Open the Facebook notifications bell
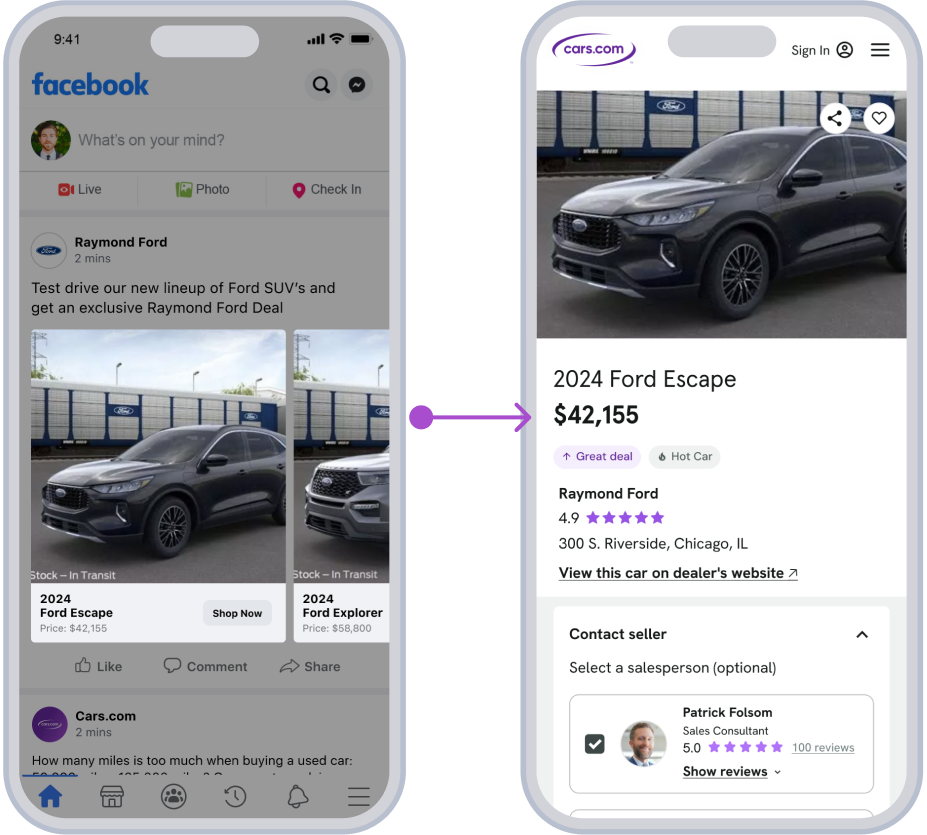 [x=297, y=797]
